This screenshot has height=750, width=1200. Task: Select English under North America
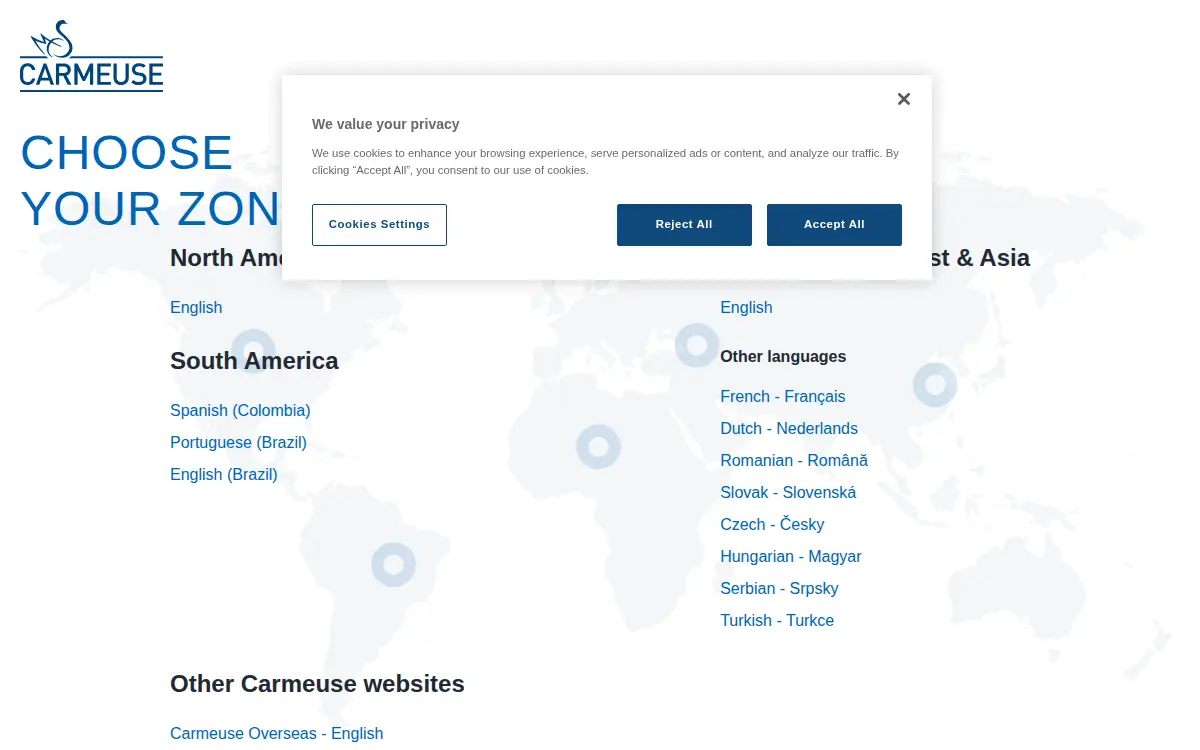coord(196,308)
